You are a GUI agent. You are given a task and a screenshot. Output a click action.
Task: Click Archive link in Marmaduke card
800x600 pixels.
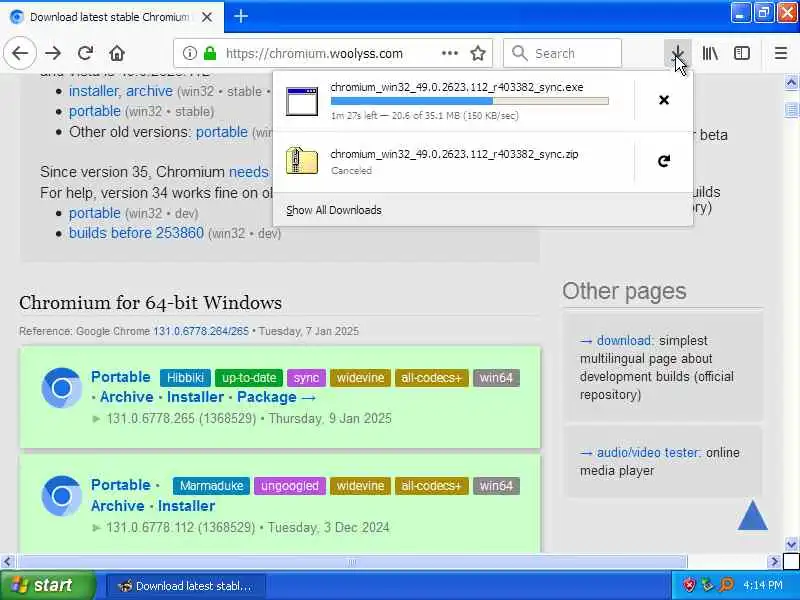118,506
